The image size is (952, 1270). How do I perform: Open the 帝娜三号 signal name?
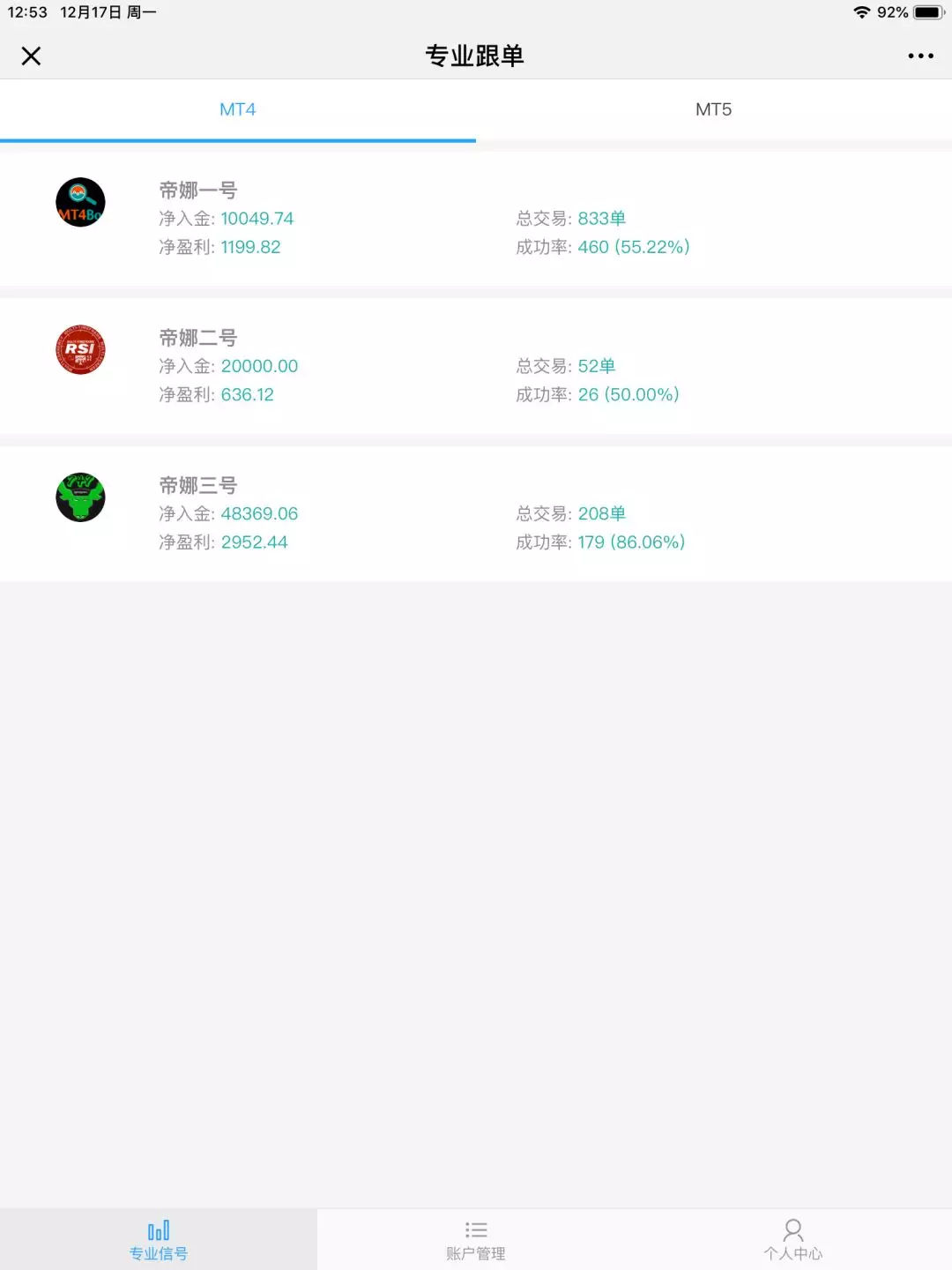pyautogui.click(x=198, y=485)
